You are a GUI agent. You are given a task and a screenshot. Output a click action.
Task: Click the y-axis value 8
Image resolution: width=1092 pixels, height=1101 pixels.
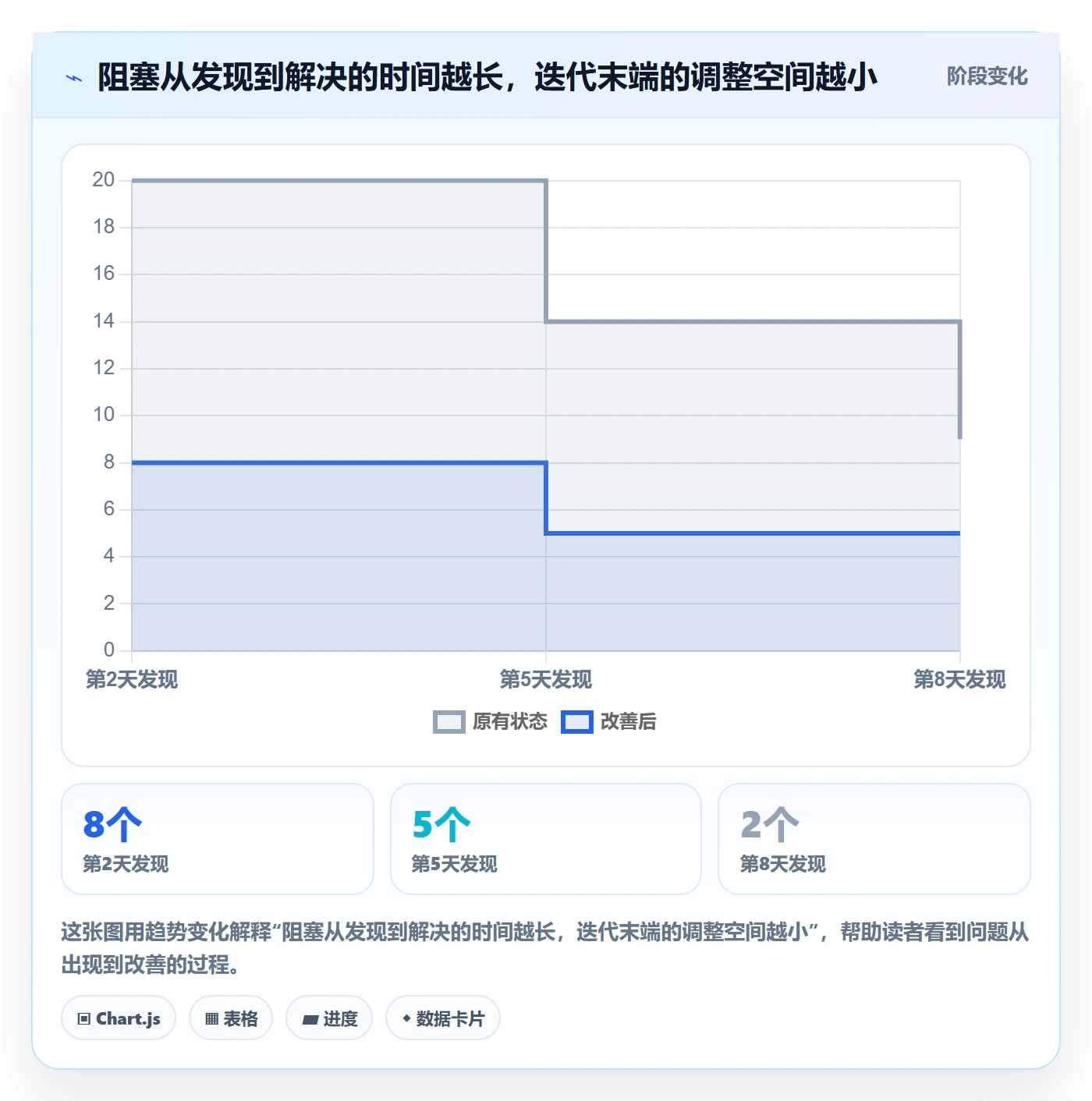[109, 462]
